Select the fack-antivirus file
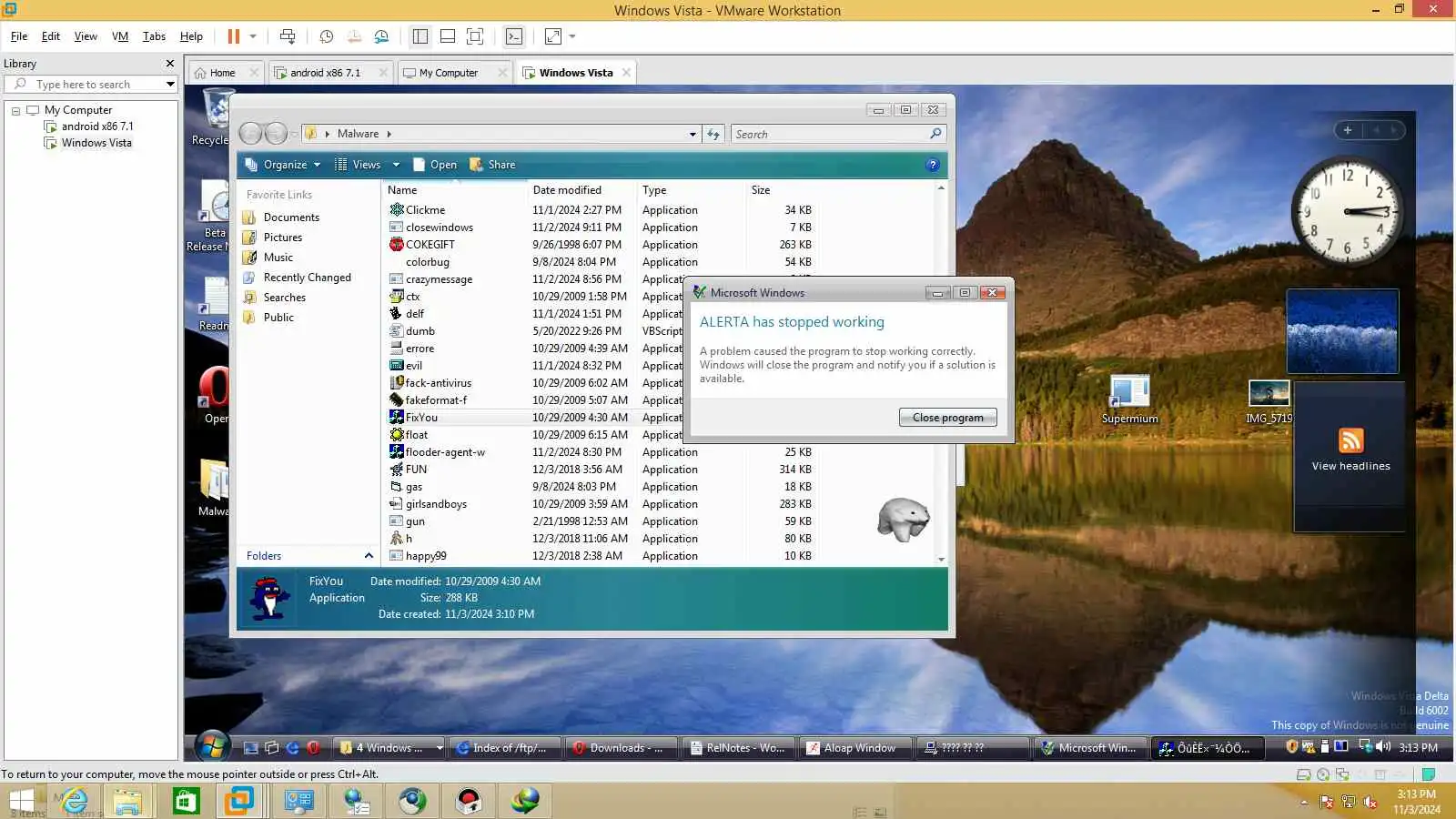The width and height of the screenshot is (1456, 819). pos(438,383)
